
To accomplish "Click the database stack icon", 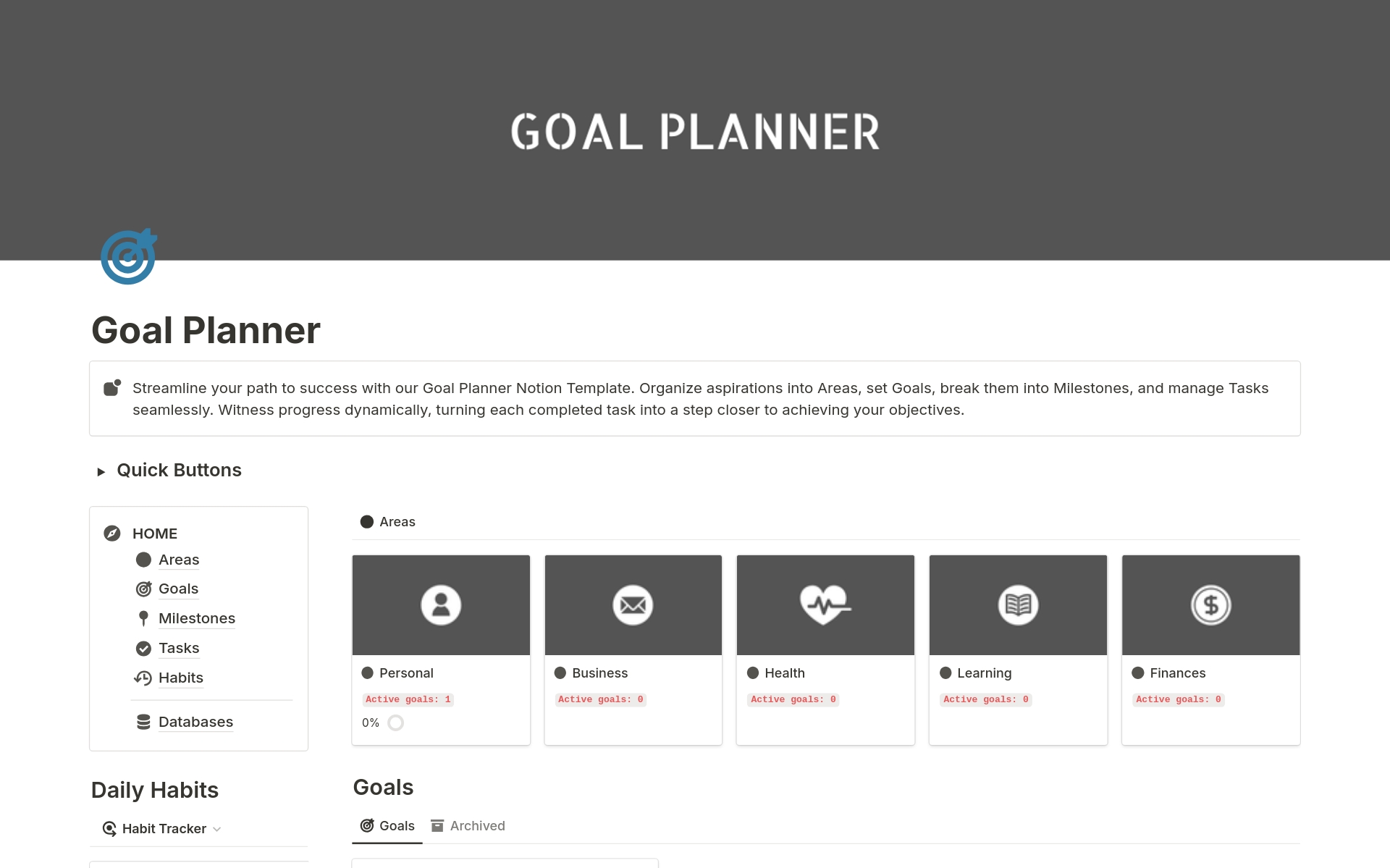I will pos(143,722).
